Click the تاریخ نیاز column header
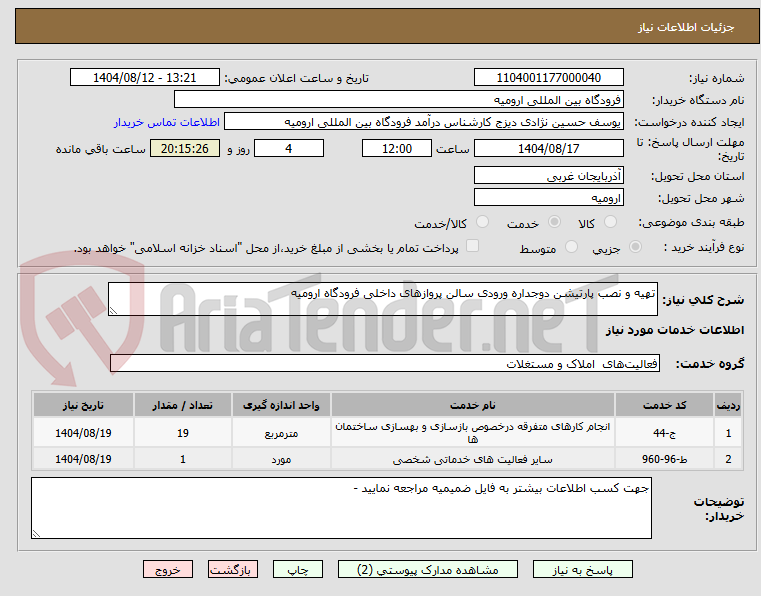 click(x=83, y=405)
